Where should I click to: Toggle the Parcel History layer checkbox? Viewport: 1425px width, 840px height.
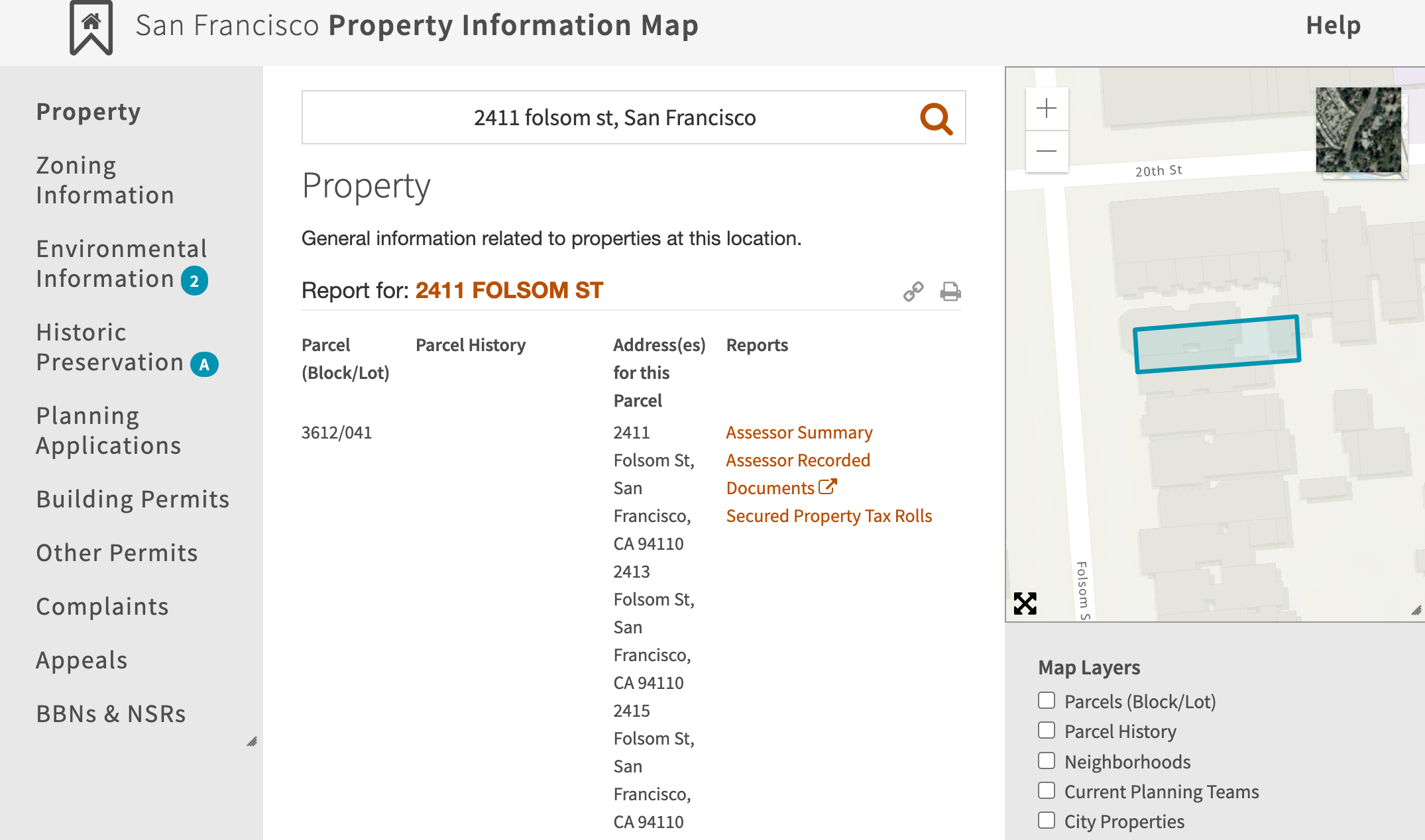coord(1047,731)
